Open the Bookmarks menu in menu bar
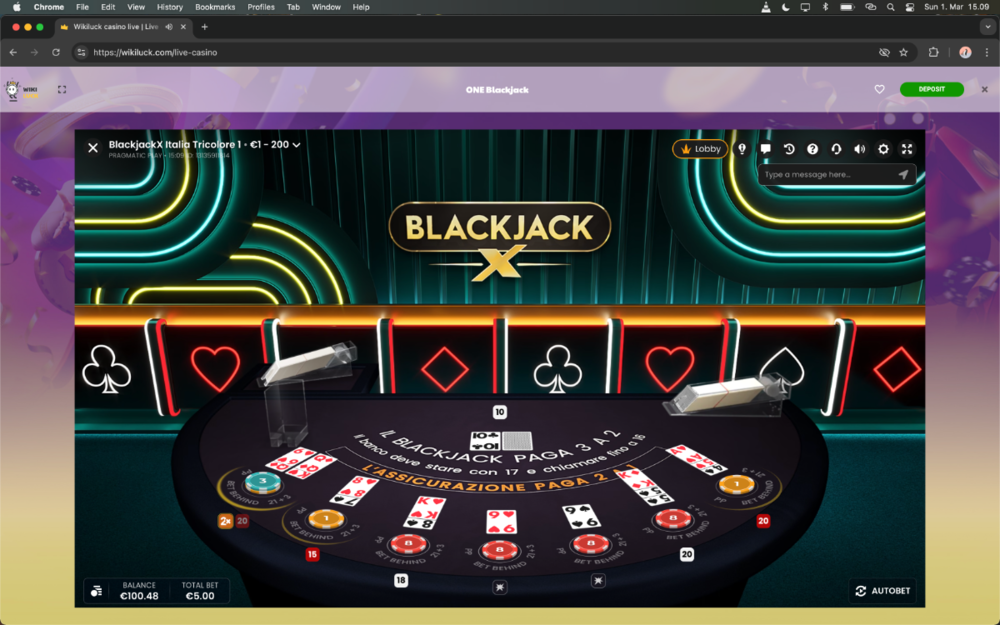This screenshot has height=625, width=1000. pyautogui.click(x=215, y=7)
